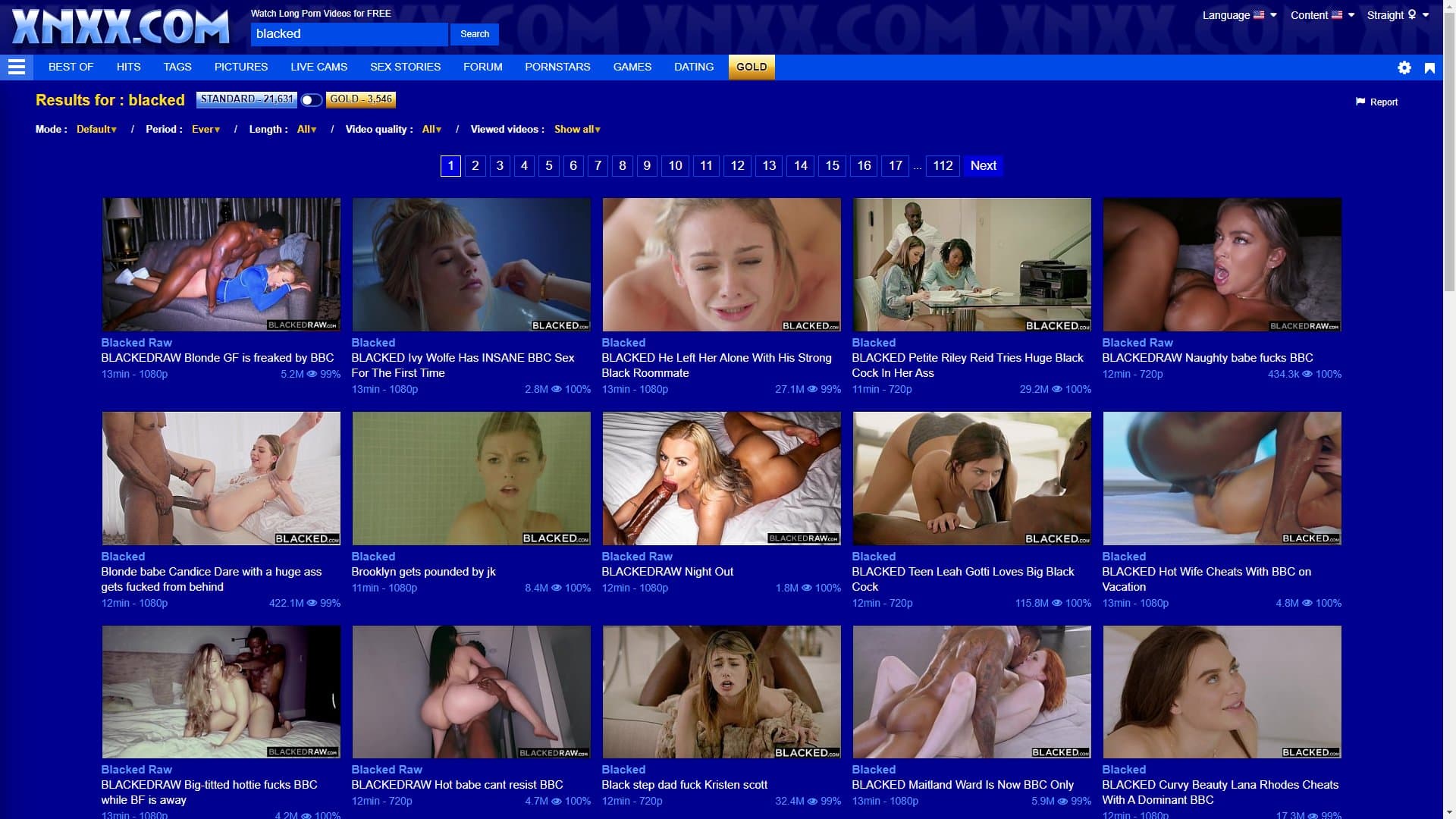Open the SEX STORIES section
1456x819 pixels.
pyautogui.click(x=405, y=67)
